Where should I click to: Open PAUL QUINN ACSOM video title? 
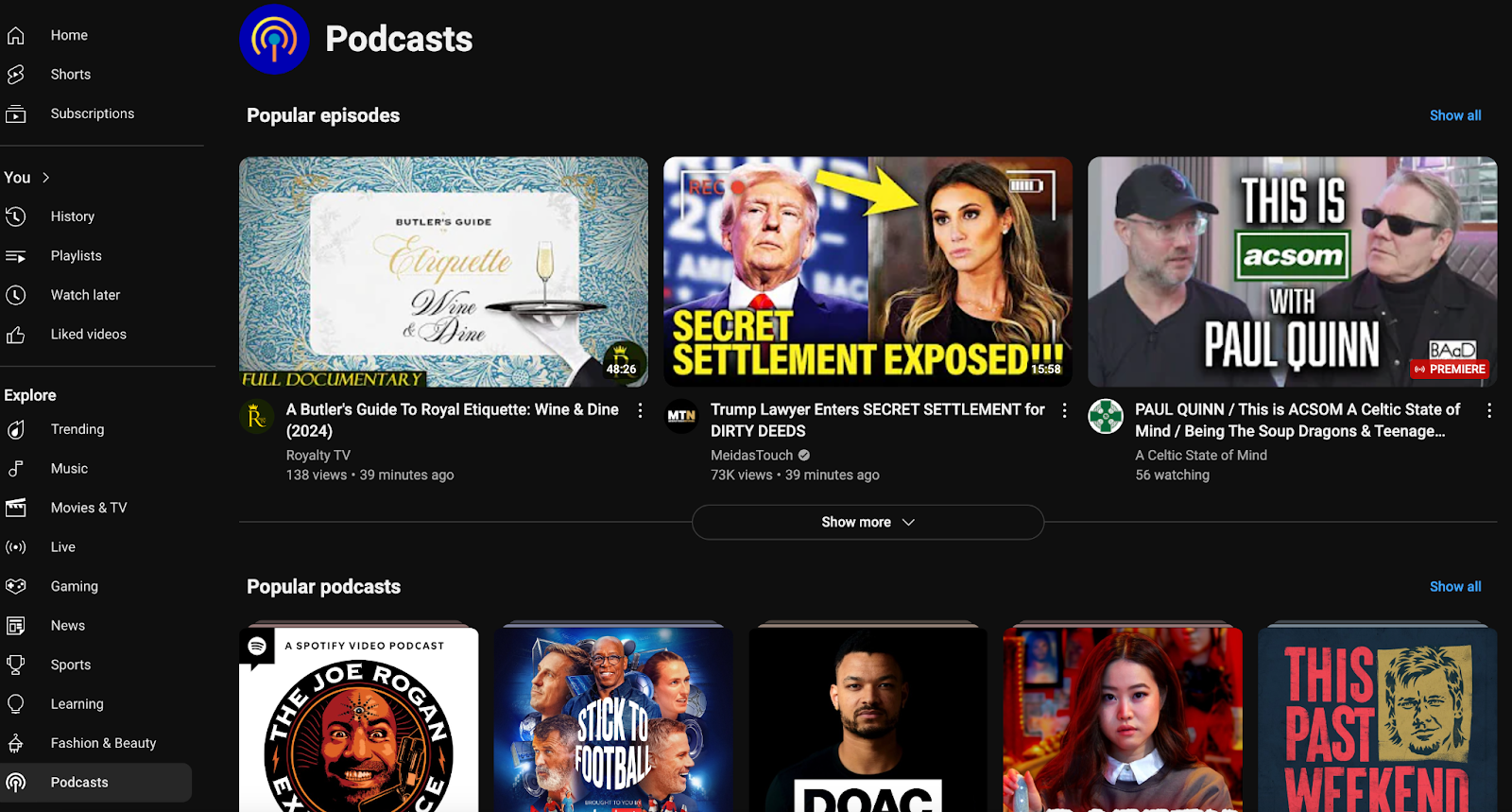pos(1297,420)
